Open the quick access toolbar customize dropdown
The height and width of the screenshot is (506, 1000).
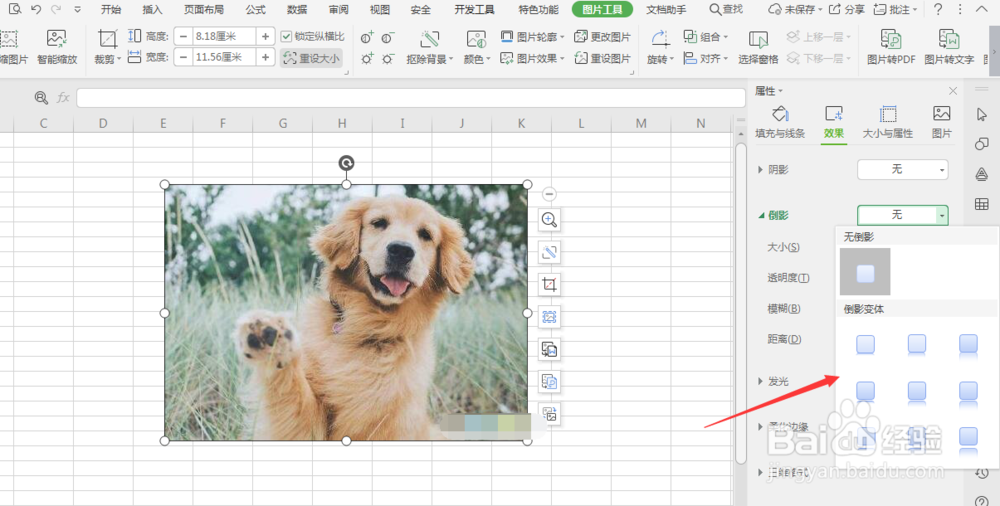pos(77,10)
